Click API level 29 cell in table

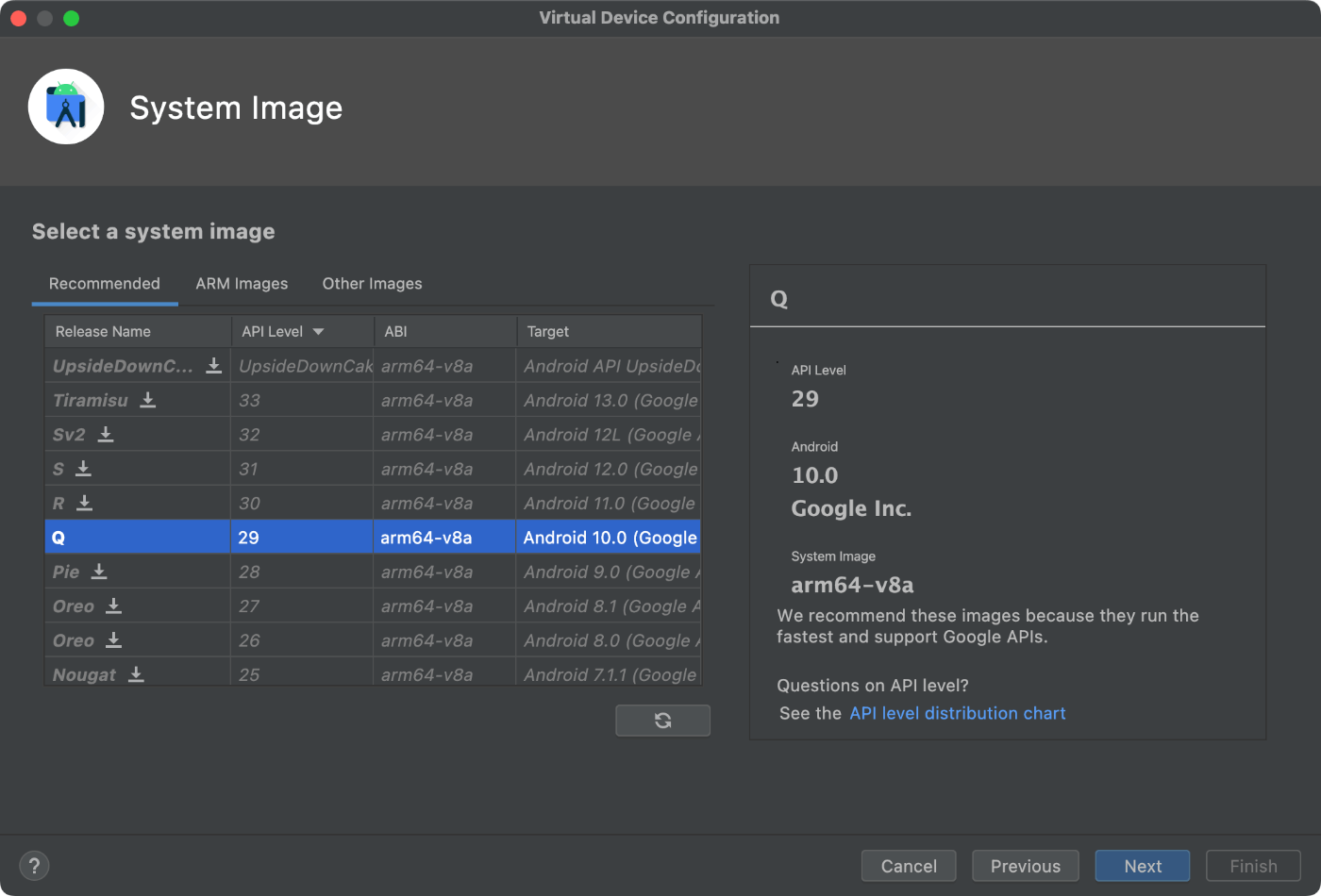pos(303,538)
